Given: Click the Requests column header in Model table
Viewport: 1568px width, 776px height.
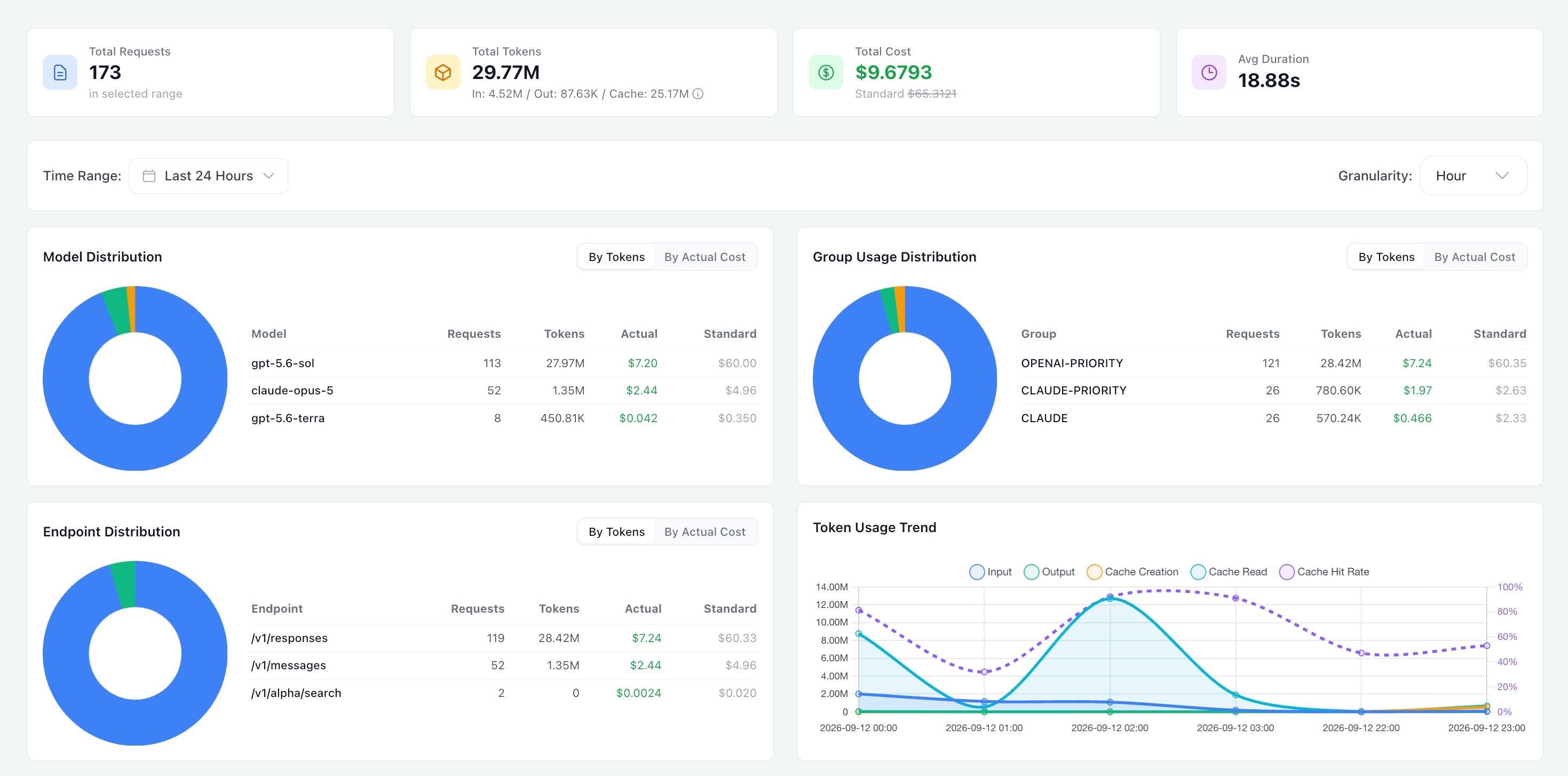Looking at the screenshot, I should (x=473, y=334).
